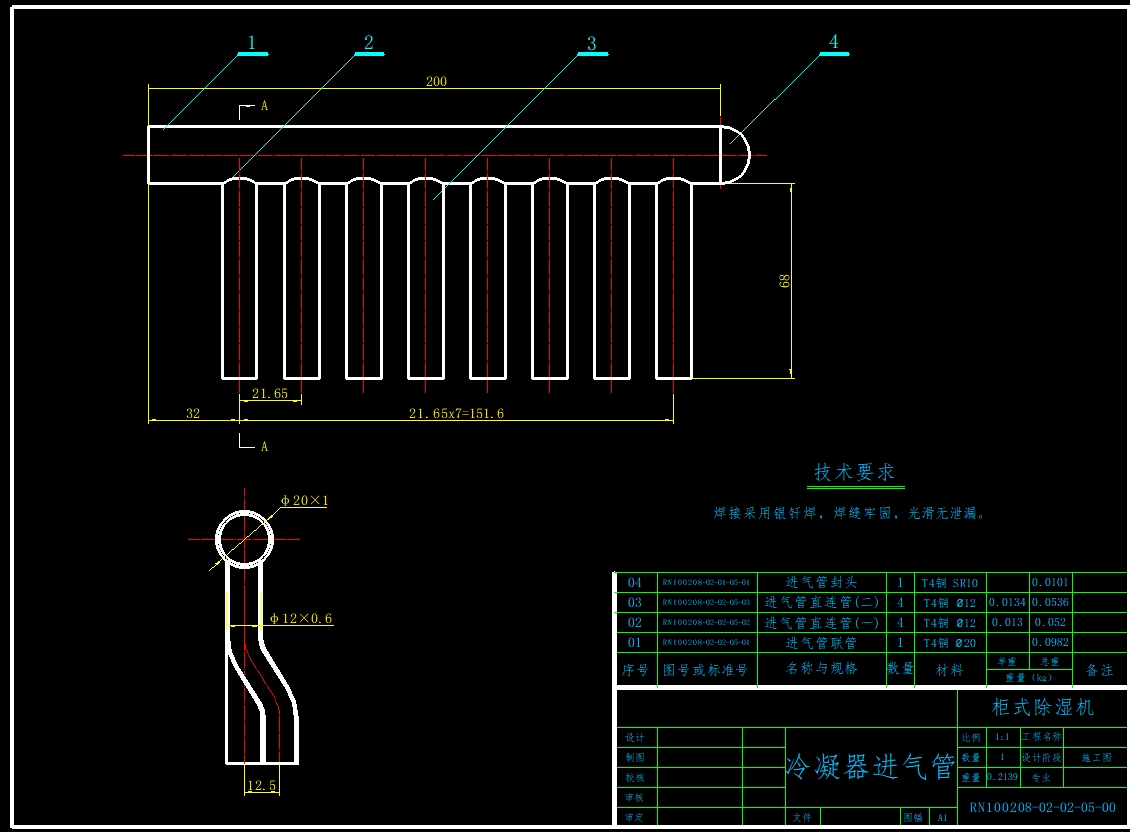Click balloon number "3" callout label
1130x832 pixels.
pyautogui.click(x=592, y=43)
